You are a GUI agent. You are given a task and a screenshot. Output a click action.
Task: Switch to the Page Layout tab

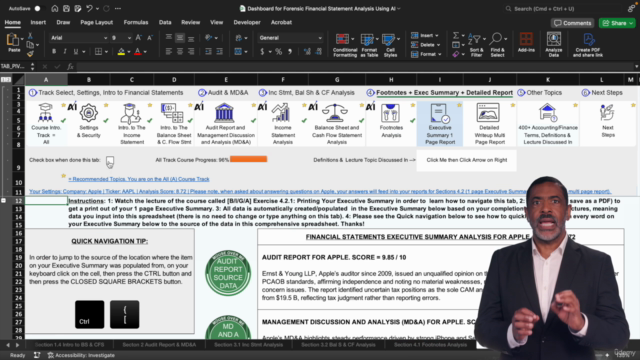(96, 22)
